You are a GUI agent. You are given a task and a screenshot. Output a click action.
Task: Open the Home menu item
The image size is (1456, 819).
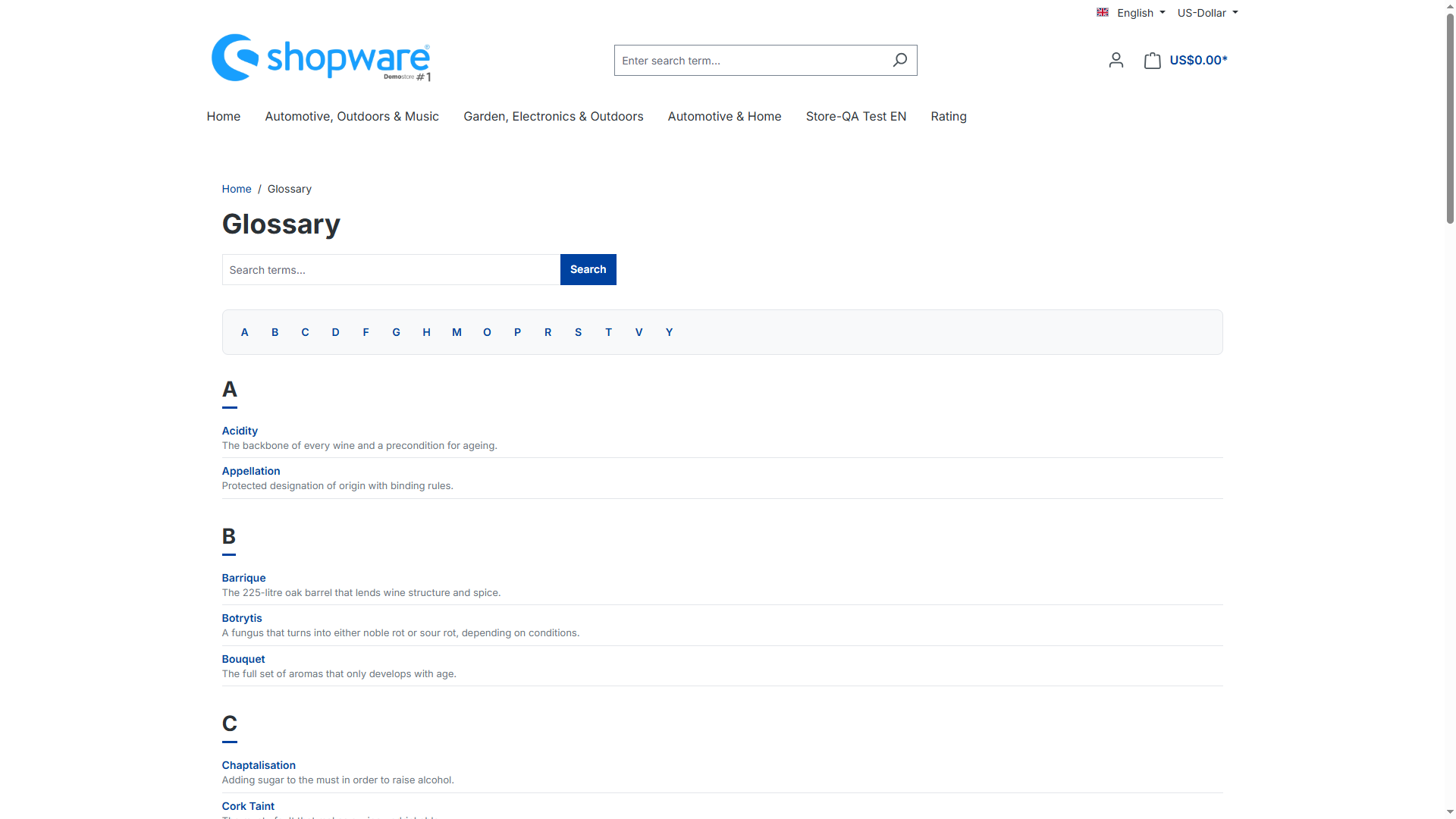[224, 116]
